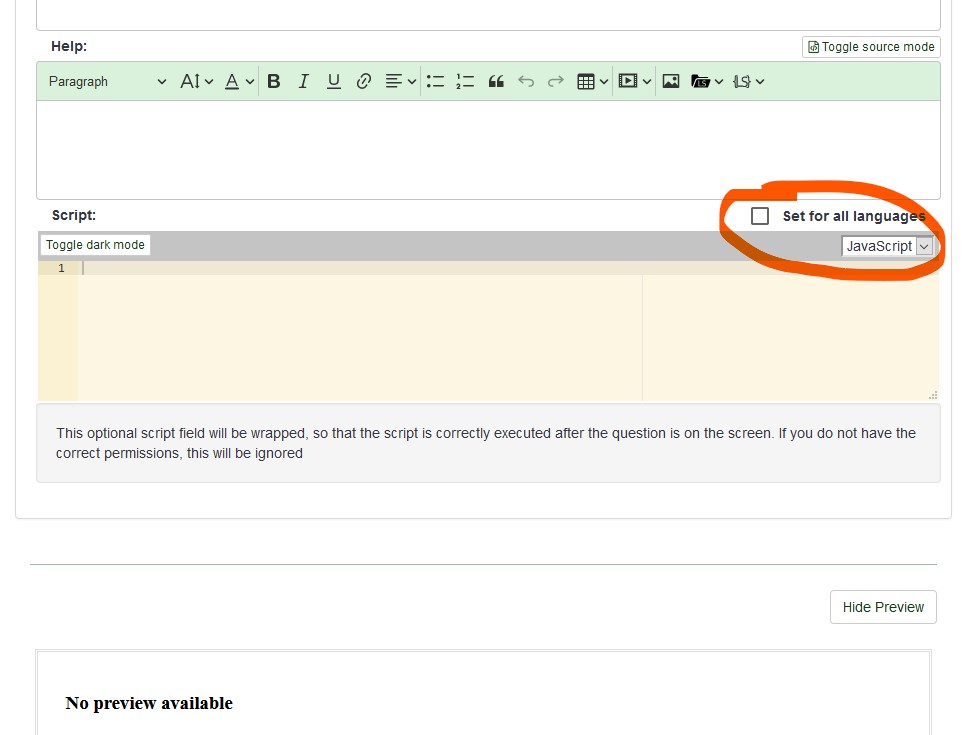Screen dimensions: 965x735
Task: Grab the script editor resize handle
Action: [x=933, y=395]
